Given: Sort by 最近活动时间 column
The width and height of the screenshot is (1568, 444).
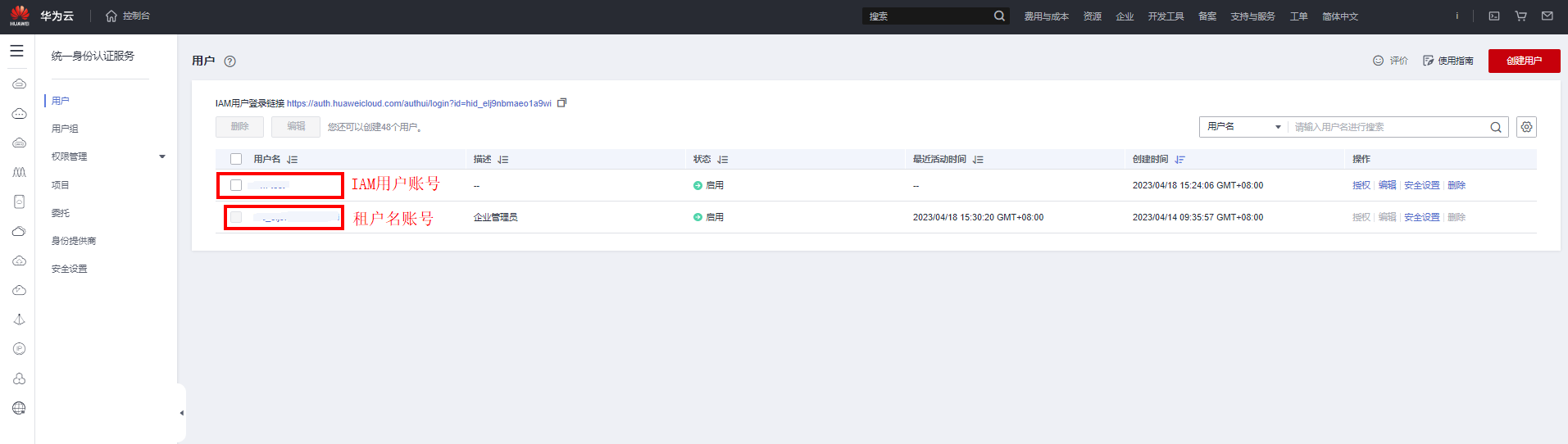Looking at the screenshot, I should tap(978, 160).
